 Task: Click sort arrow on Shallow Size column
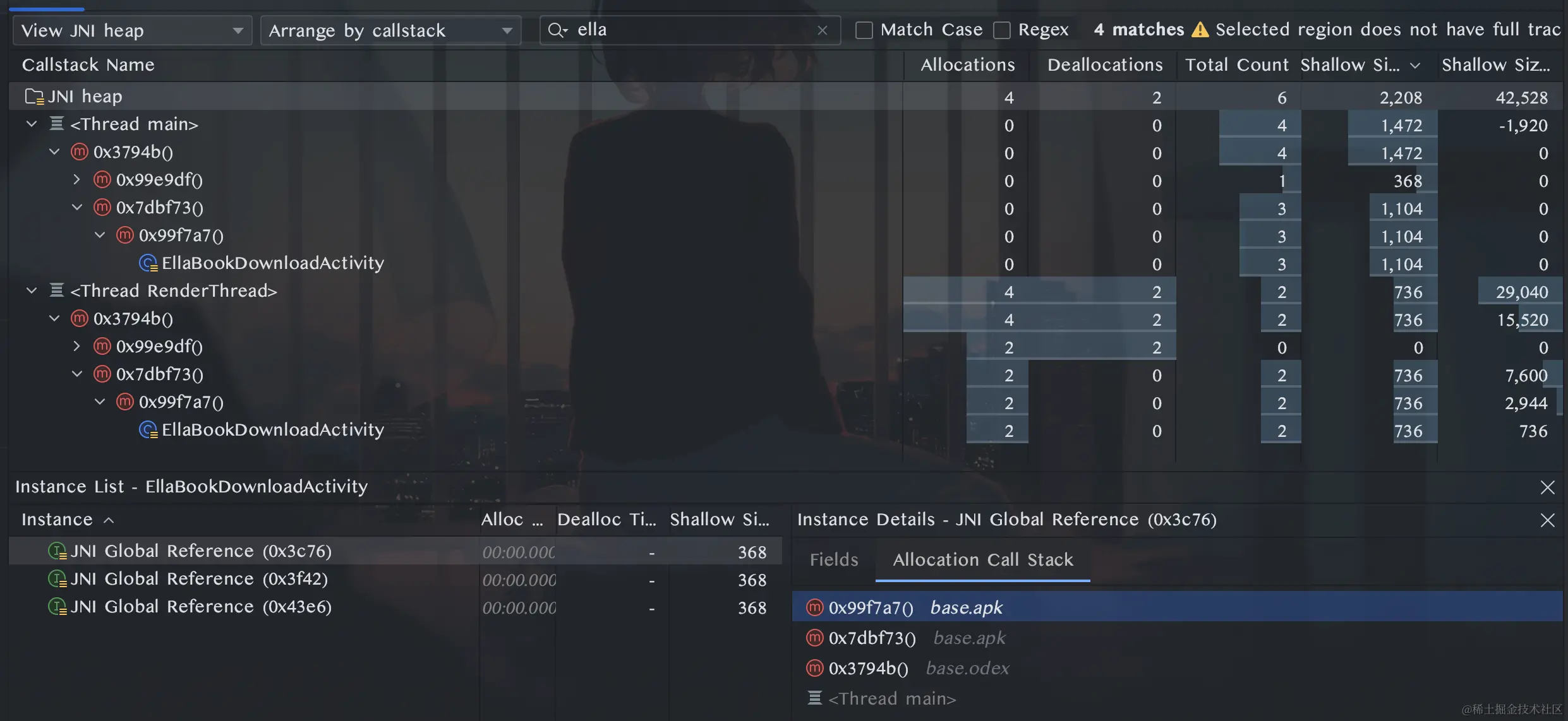(x=1415, y=66)
